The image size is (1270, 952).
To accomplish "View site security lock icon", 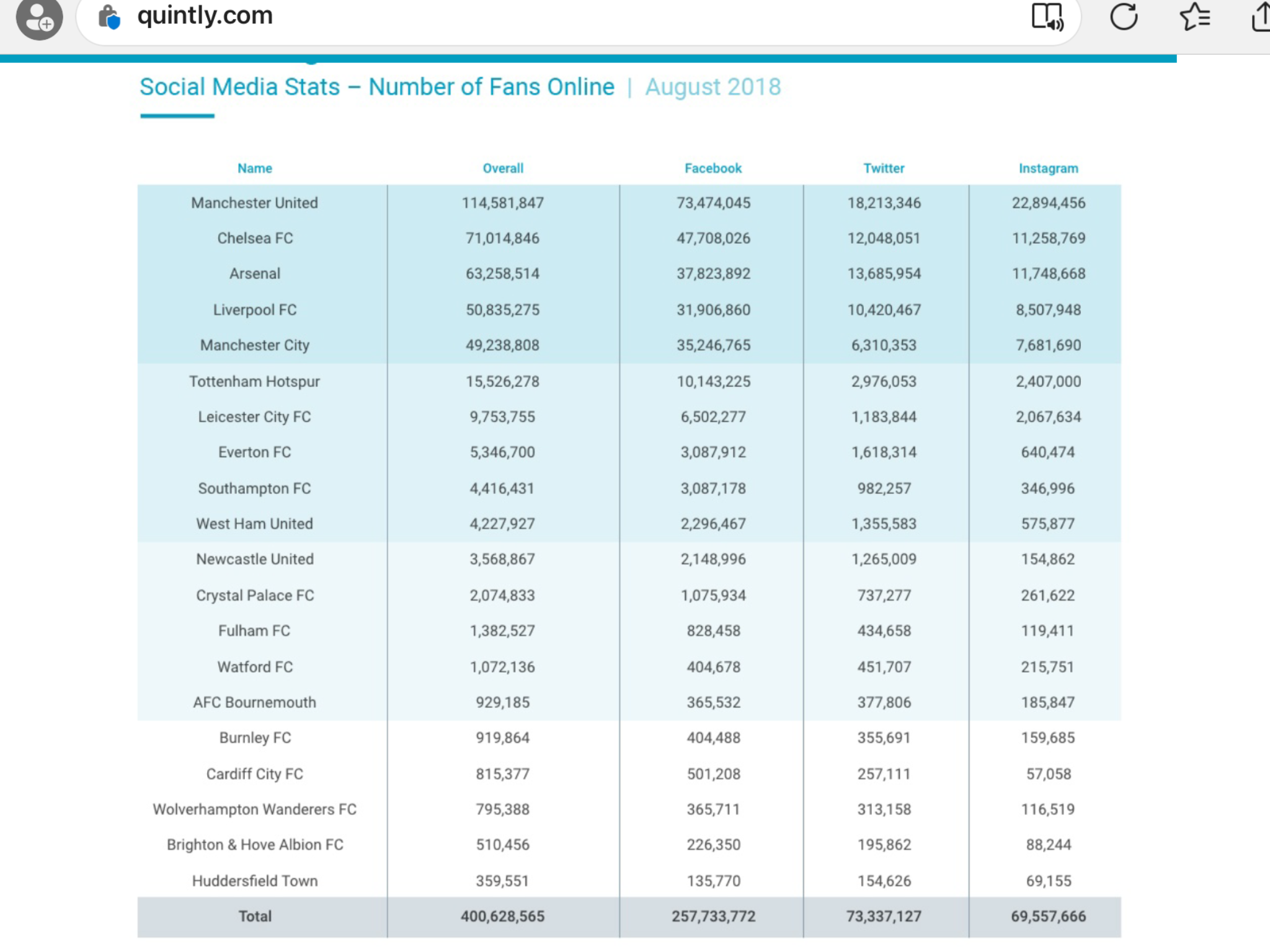I will [x=109, y=17].
